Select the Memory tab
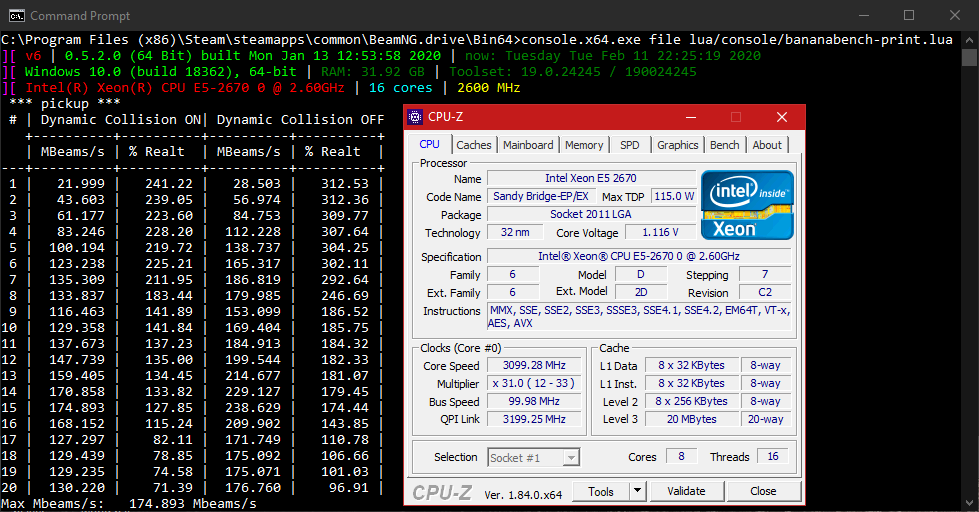 tap(584, 145)
